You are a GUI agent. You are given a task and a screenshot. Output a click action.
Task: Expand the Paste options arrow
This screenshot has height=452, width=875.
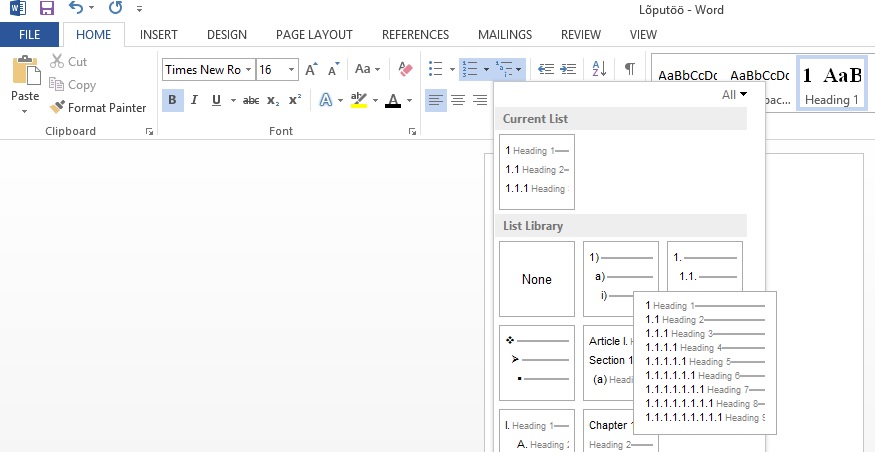pyautogui.click(x=25, y=112)
